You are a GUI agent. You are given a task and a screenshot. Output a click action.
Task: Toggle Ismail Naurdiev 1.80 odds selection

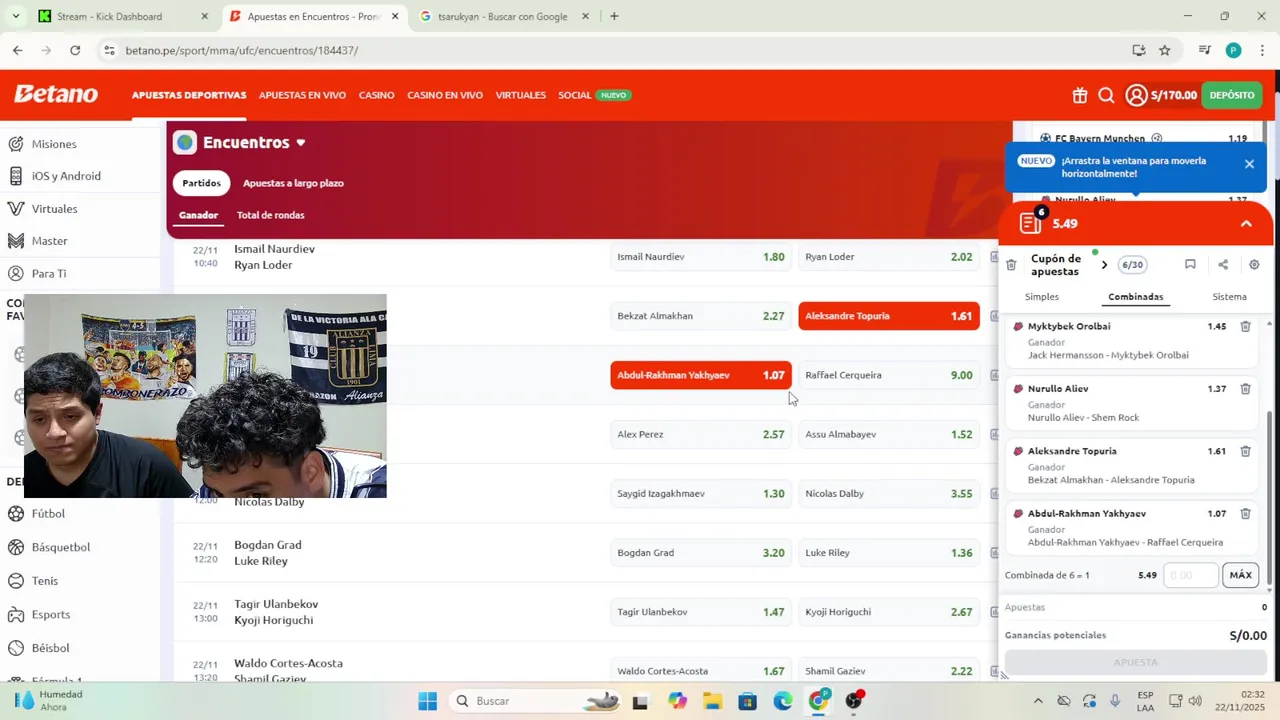point(701,257)
